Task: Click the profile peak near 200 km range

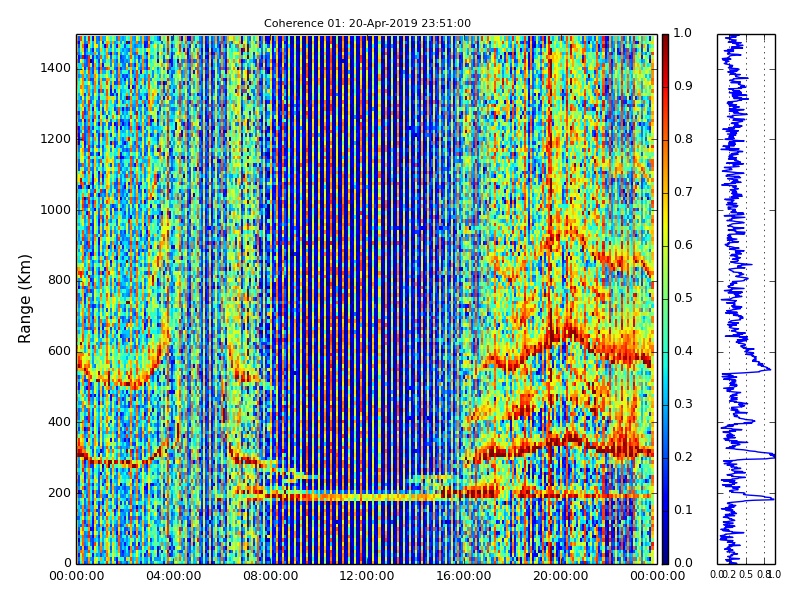Action: (771, 497)
